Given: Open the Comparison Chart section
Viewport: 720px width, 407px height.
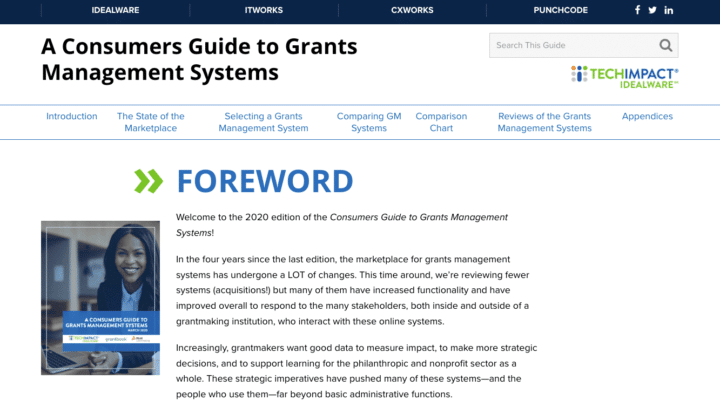Looking at the screenshot, I should 441,122.
